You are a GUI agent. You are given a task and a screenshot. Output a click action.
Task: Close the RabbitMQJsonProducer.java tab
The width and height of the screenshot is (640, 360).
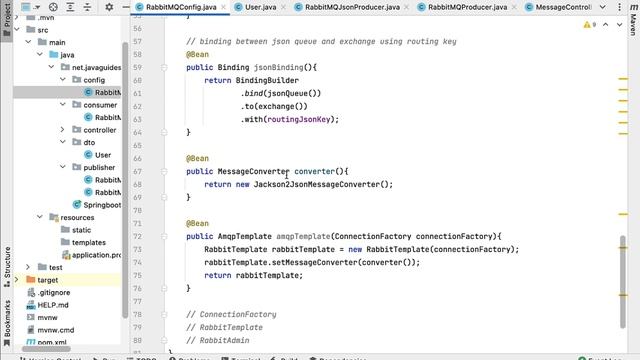(407, 7)
